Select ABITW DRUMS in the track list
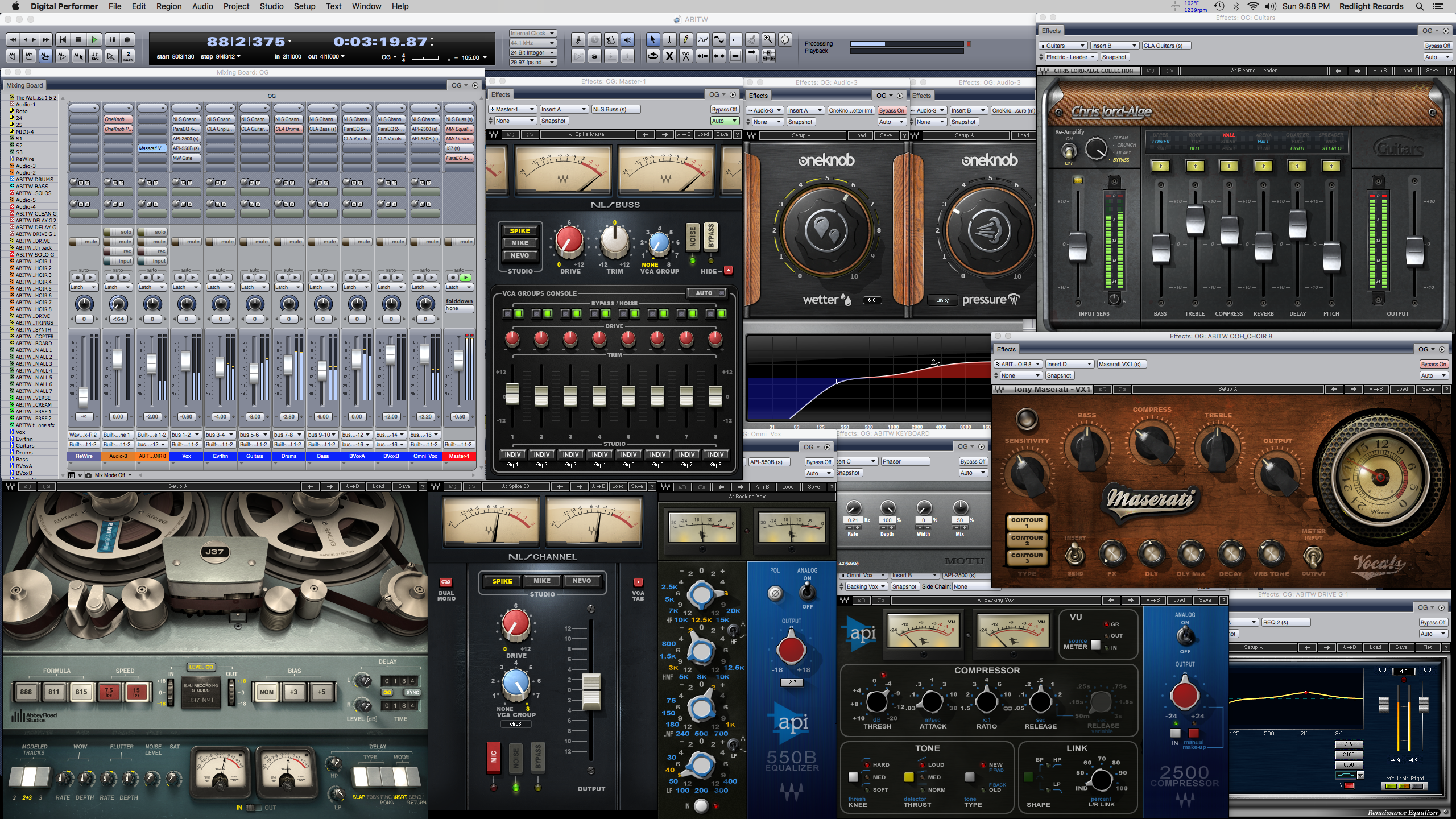This screenshot has width=1456, height=819. 34,180
